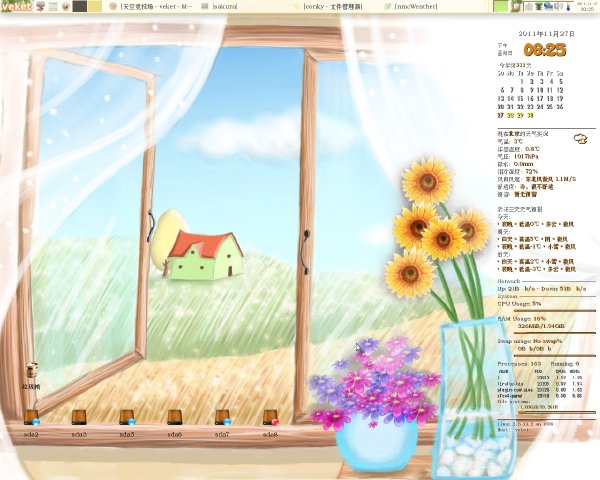
Task: Open the sda2 drive icon
Action: point(31,418)
